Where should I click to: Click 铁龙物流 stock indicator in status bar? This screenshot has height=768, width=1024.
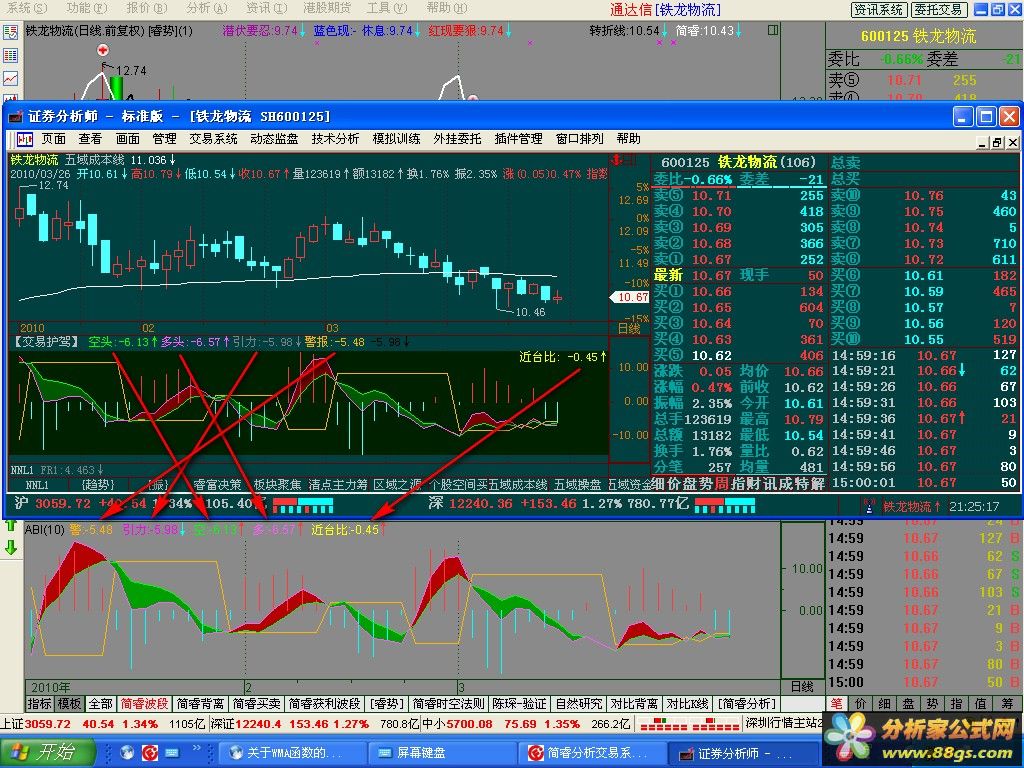pyautogui.click(x=912, y=506)
